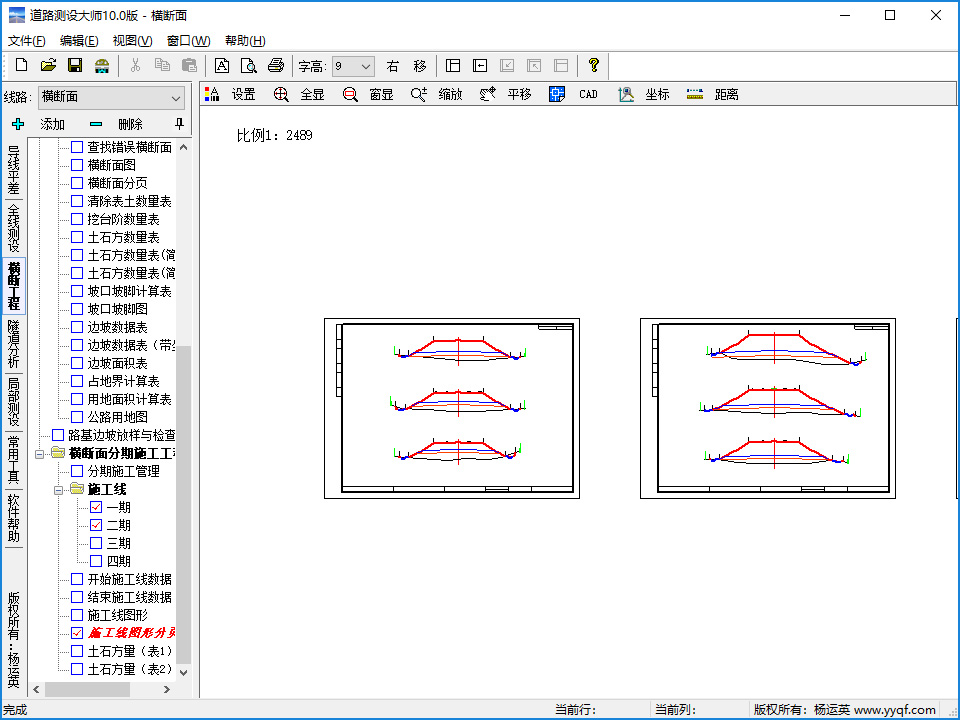The height and width of the screenshot is (720, 960).
Task: Open the 帮助(H) menu
Action: point(245,41)
